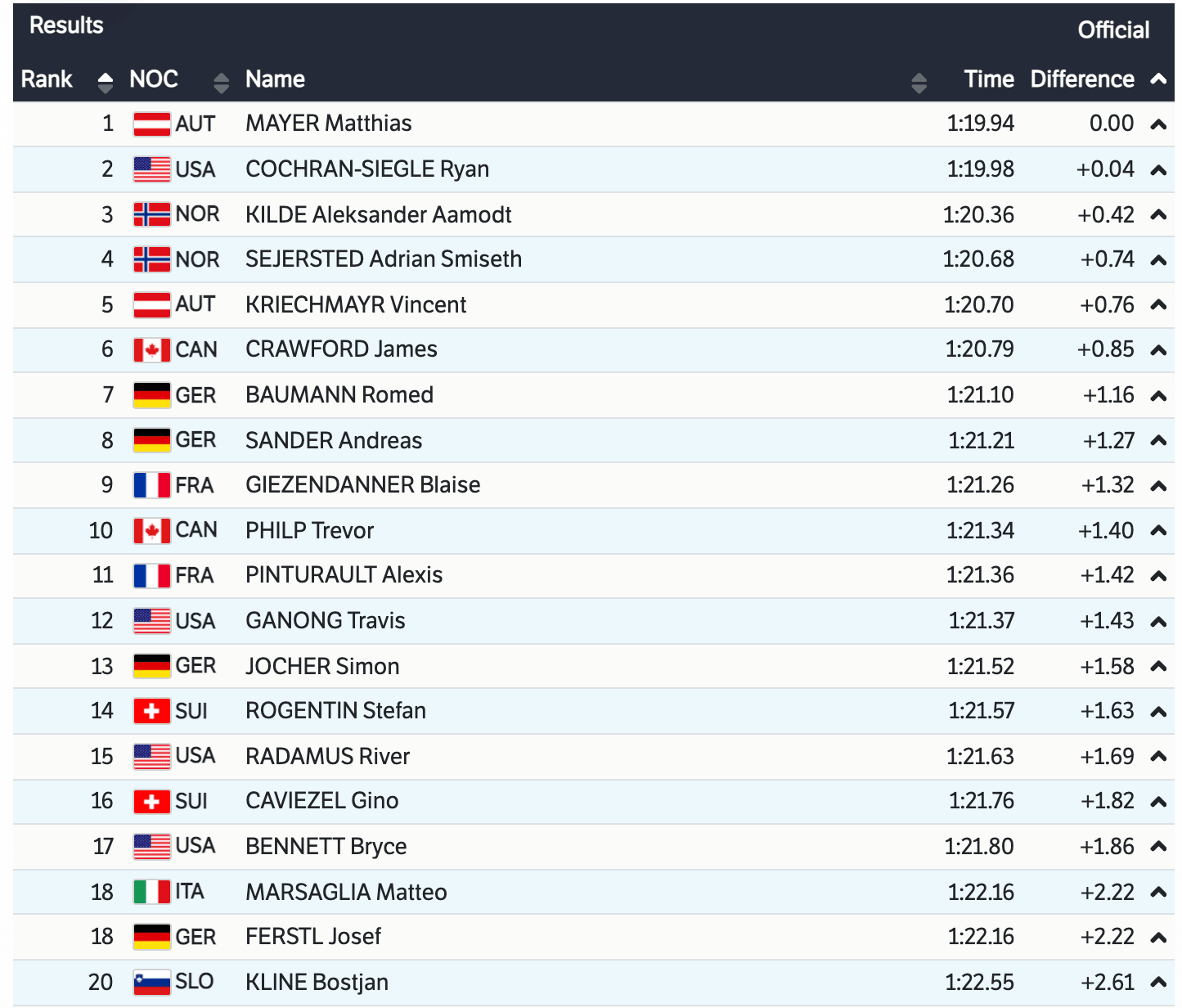Open athlete SEJERSTED Adrian Smiseth
The image size is (1182, 1008).
[384, 259]
